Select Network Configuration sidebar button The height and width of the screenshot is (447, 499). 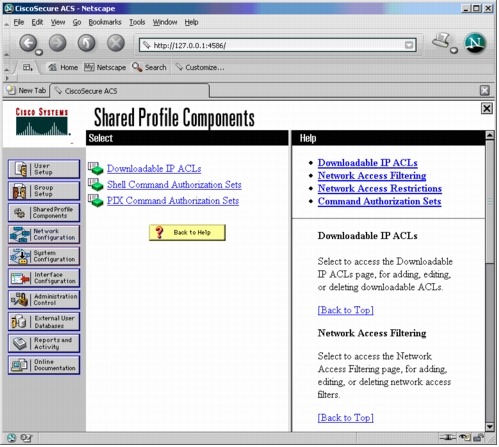click(x=44, y=235)
